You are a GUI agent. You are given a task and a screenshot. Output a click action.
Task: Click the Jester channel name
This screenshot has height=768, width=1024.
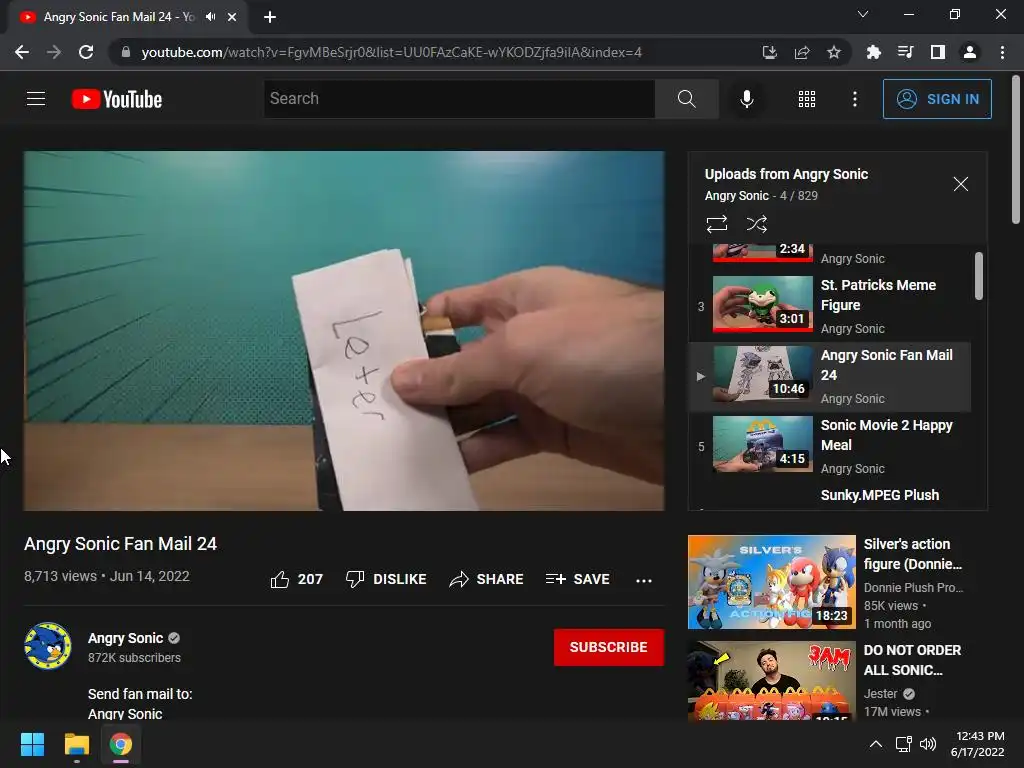[x=880, y=694]
